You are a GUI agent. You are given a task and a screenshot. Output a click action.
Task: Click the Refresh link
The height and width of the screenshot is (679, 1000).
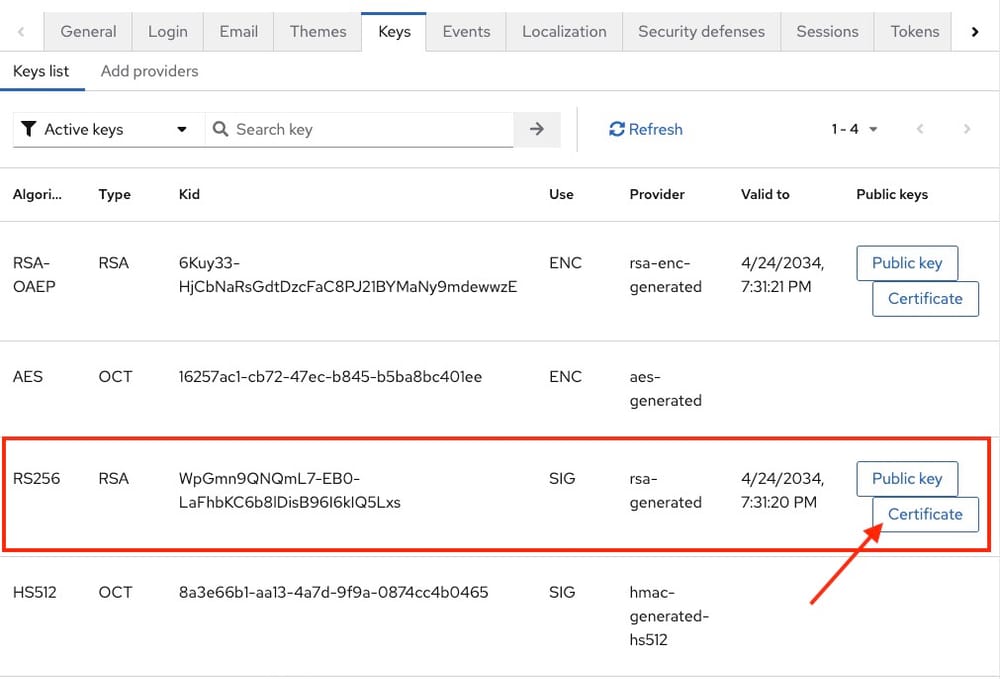click(645, 129)
